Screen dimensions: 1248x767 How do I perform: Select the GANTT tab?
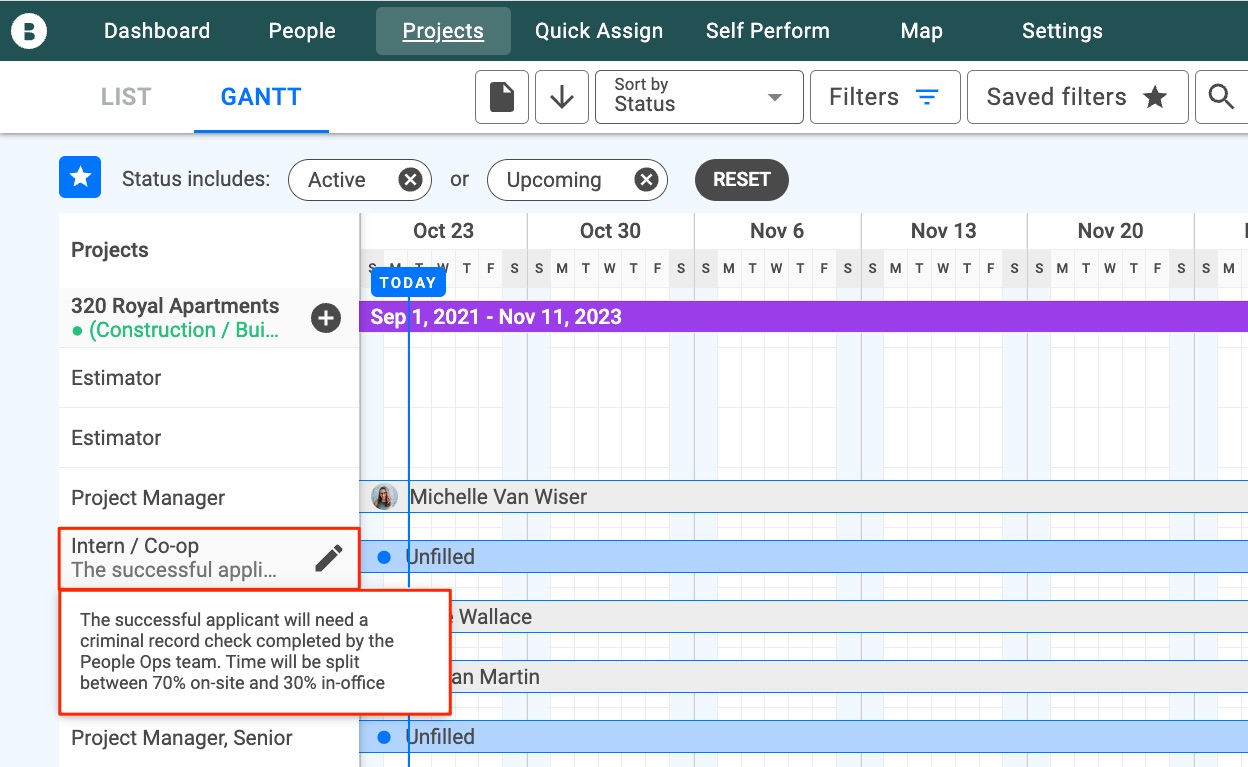[x=261, y=97]
